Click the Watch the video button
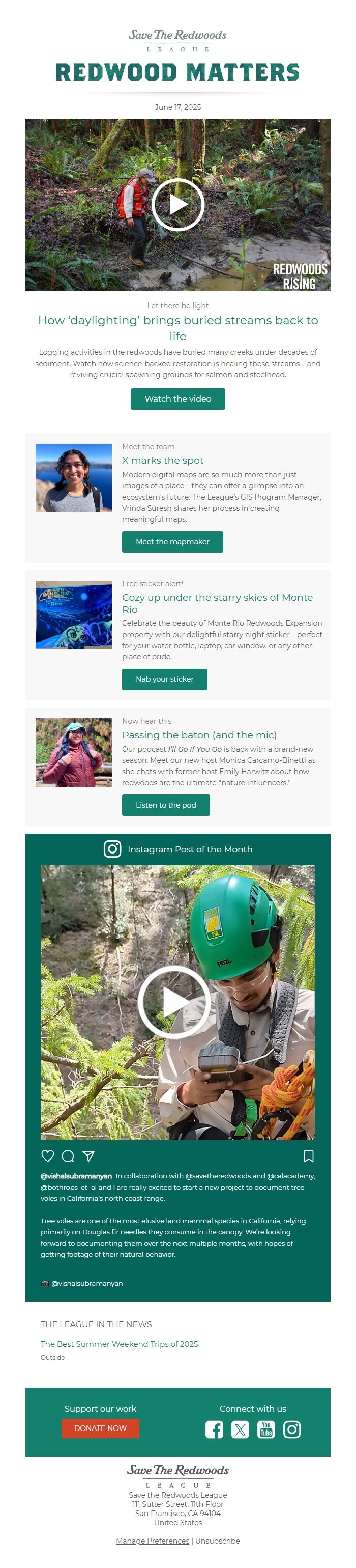356x1568 pixels. point(178,399)
